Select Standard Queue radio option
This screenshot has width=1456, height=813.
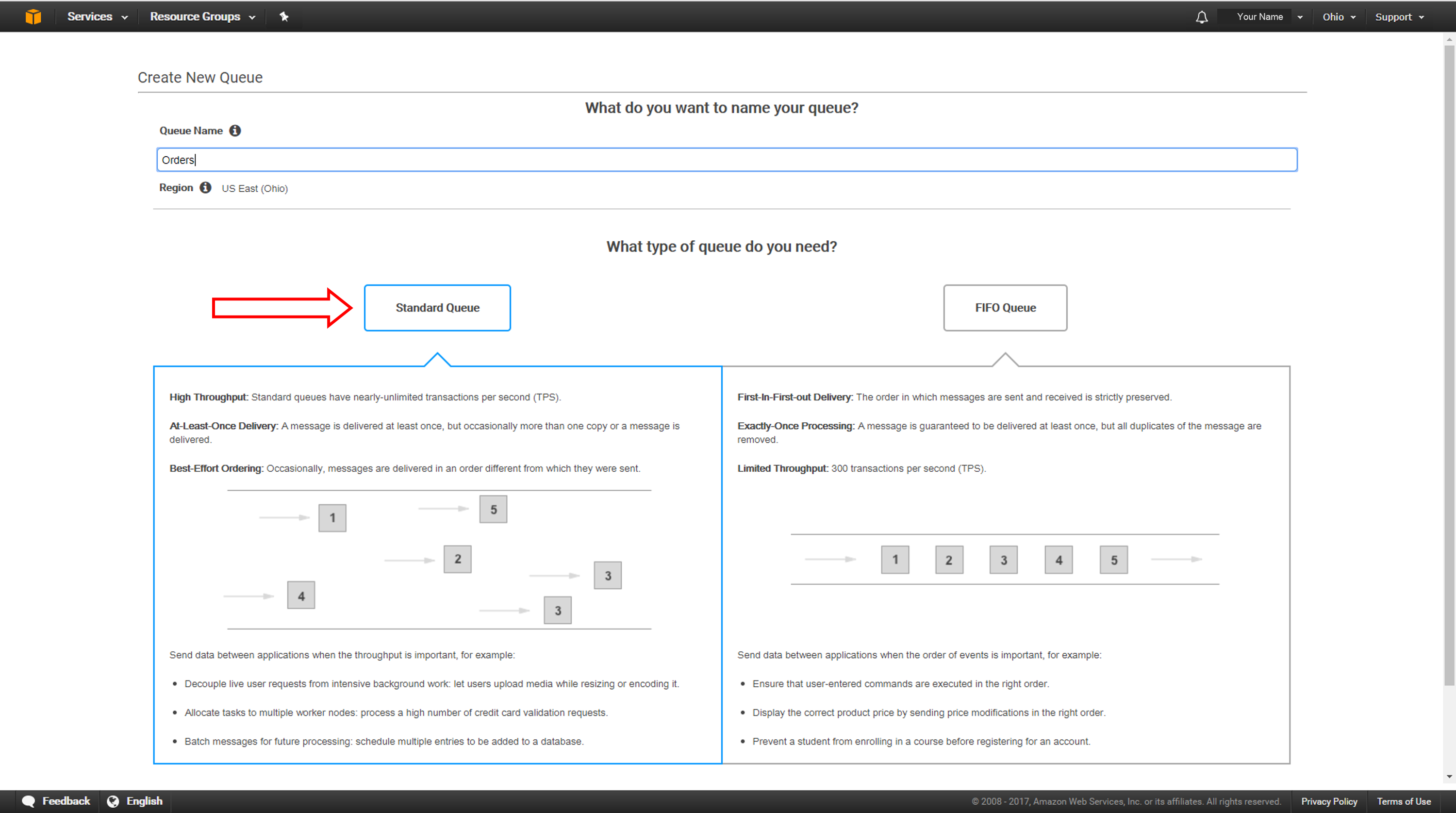tap(437, 307)
